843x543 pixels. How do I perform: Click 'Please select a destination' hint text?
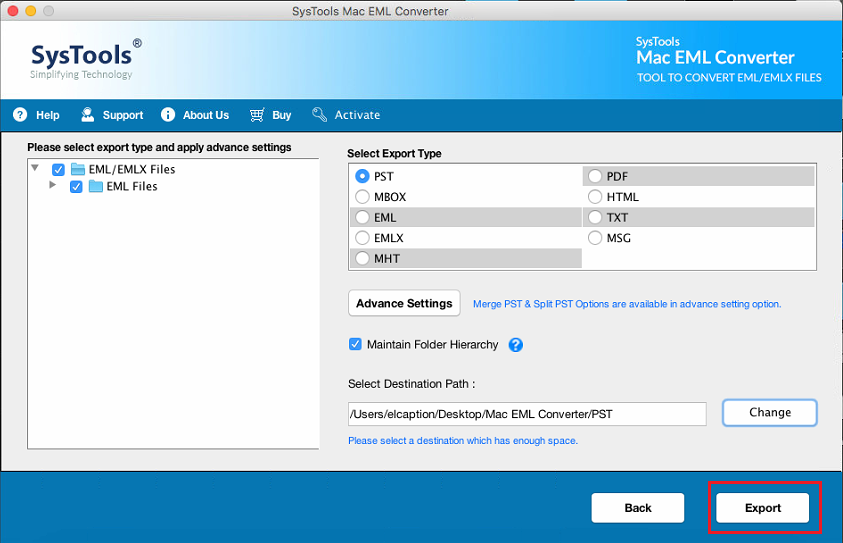(463, 441)
